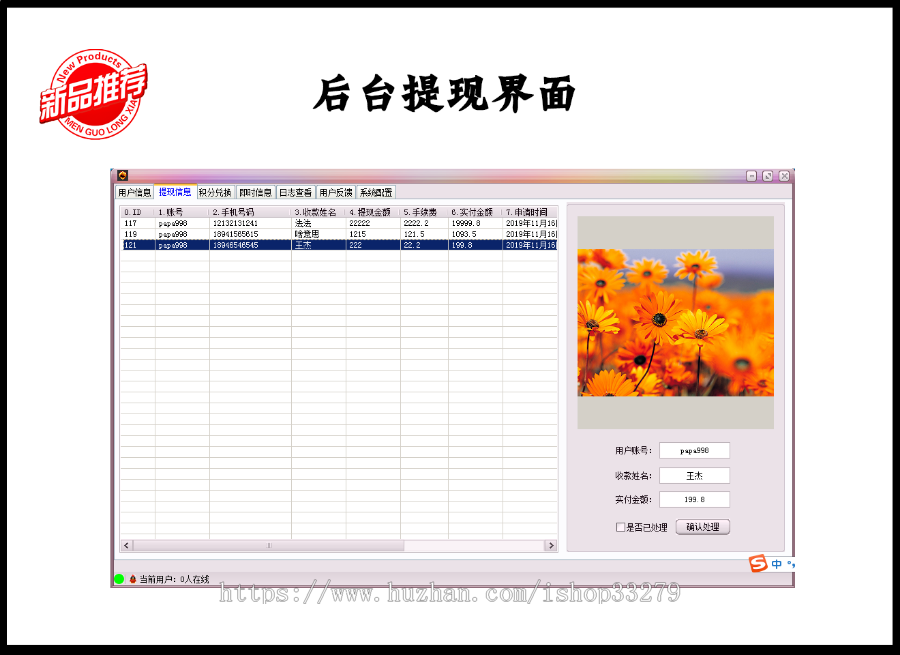Image resolution: width=900 pixels, height=655 pixels.
Task: Enable the 是否已处理 checkbox
Action: (x=621, y=527)
